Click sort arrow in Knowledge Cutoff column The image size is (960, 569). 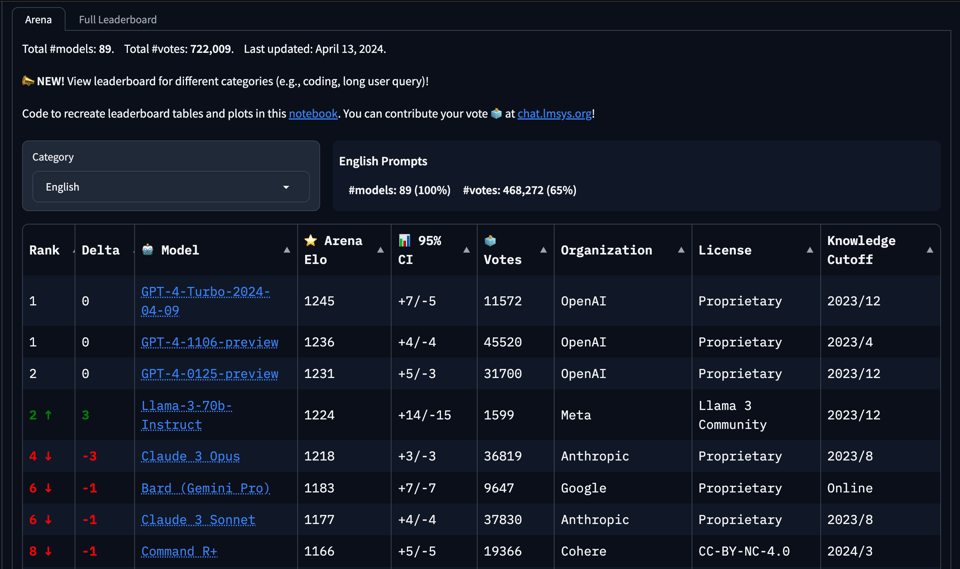point(929,250)
